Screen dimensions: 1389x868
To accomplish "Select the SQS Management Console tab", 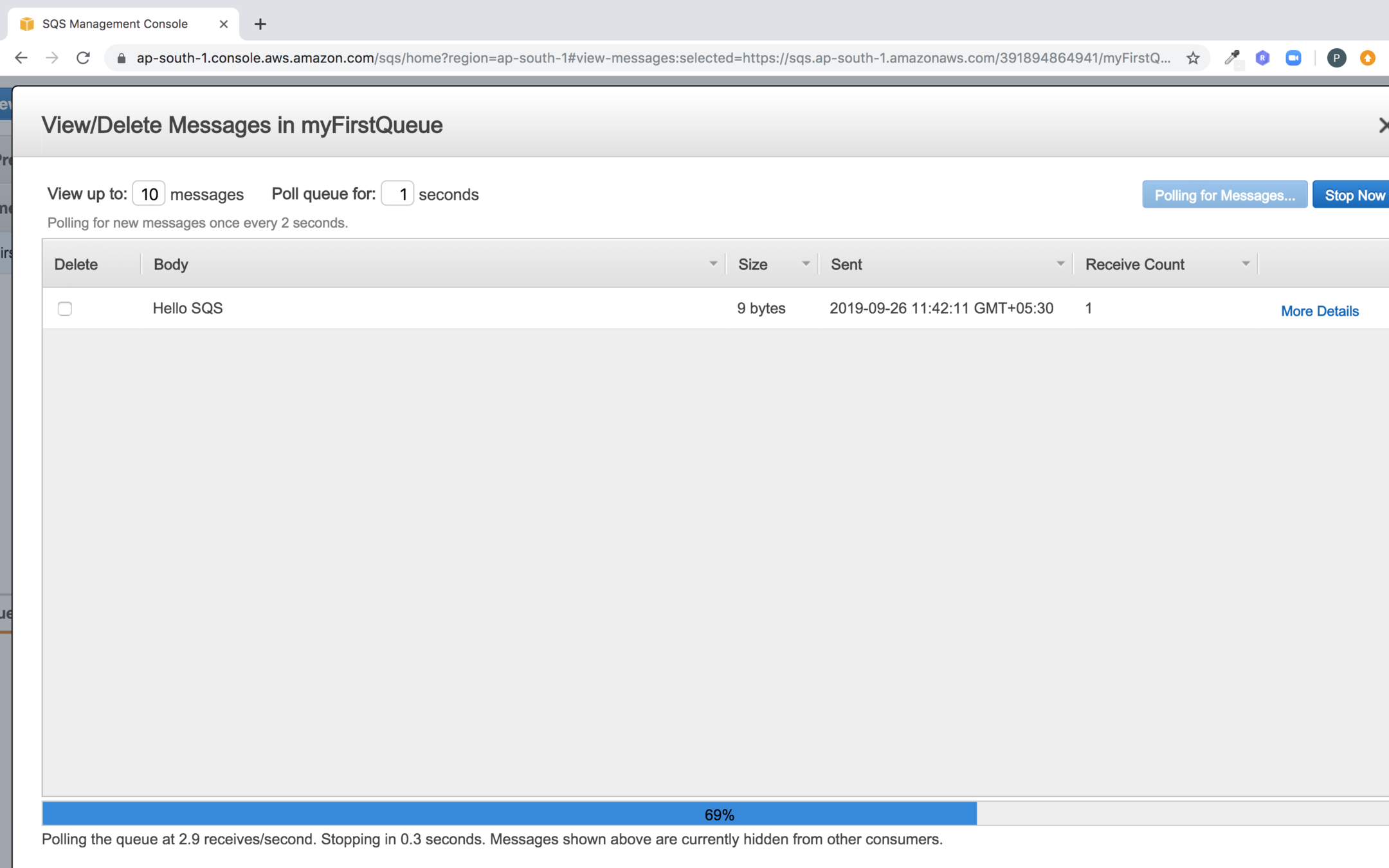I will point(116,24).
